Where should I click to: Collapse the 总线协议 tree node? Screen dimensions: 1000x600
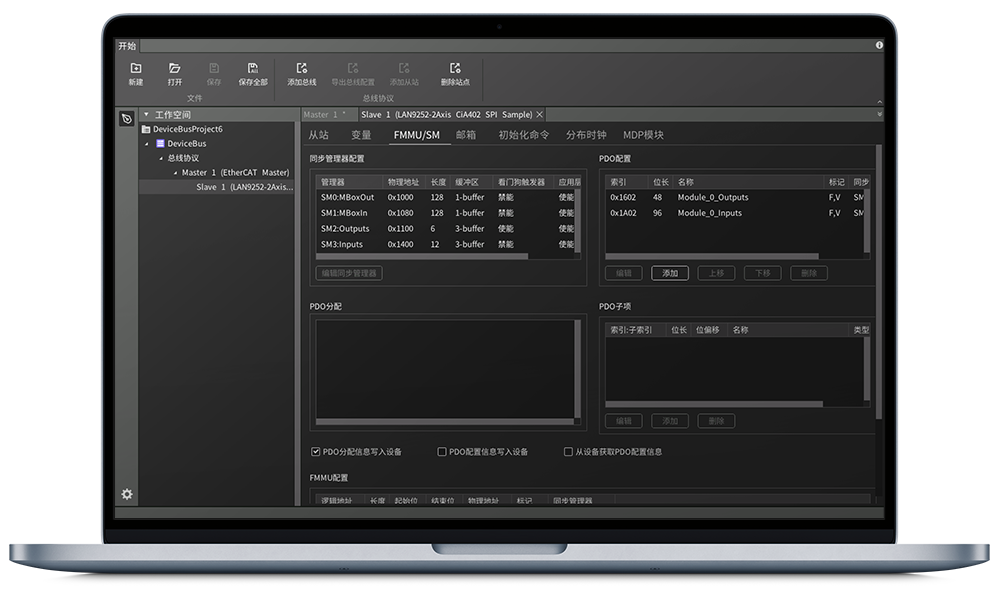point(160,158)
